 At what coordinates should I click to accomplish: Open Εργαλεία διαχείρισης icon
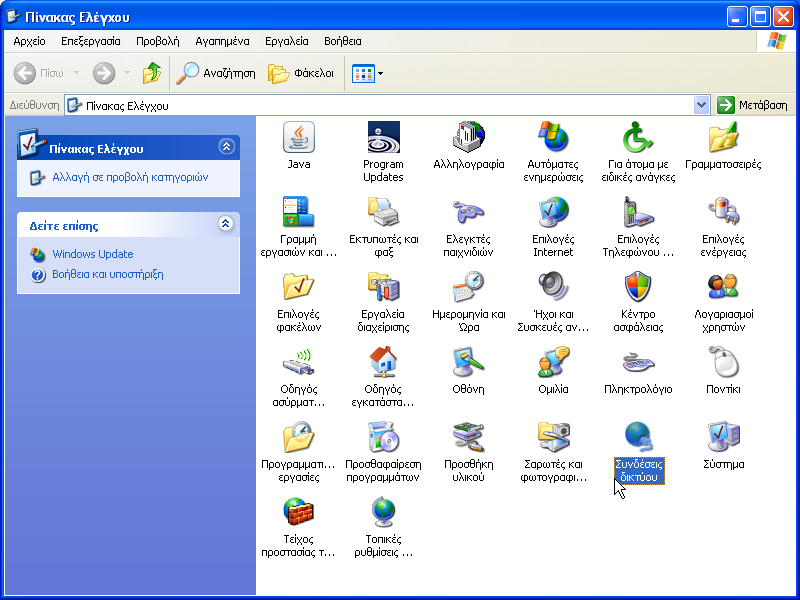point(383,288)
